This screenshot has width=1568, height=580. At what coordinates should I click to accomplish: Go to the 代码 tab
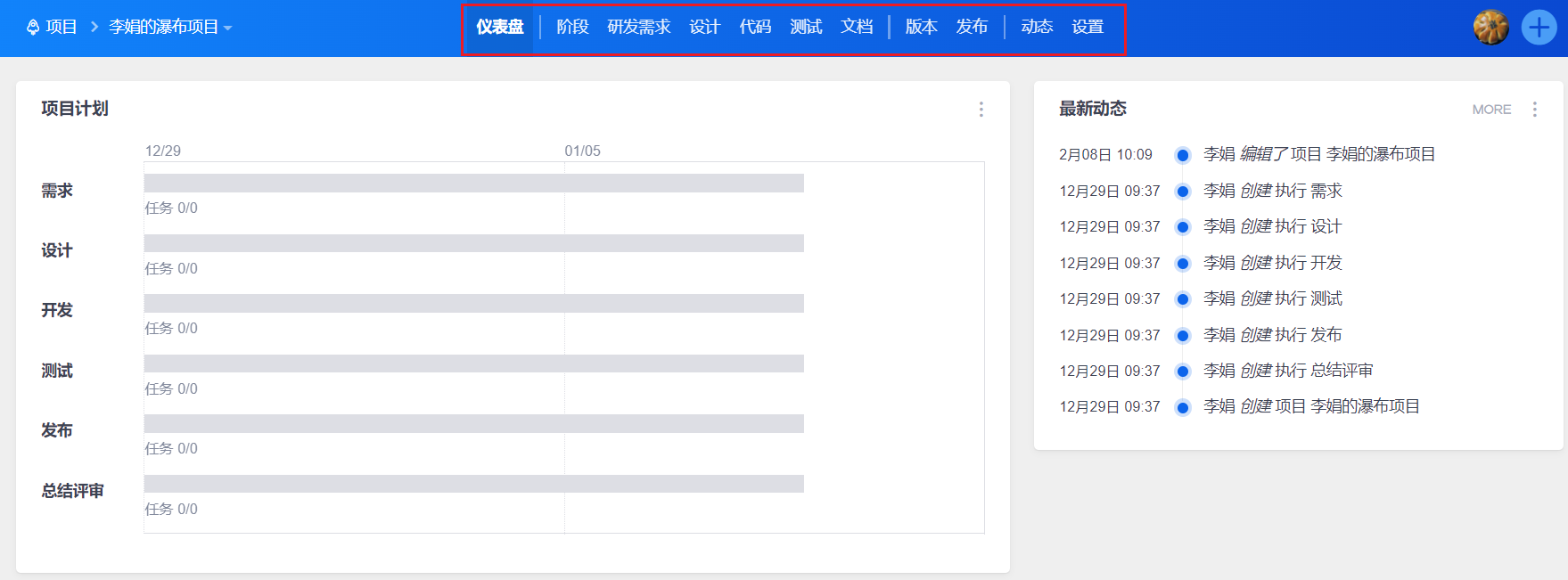point(755,28)
